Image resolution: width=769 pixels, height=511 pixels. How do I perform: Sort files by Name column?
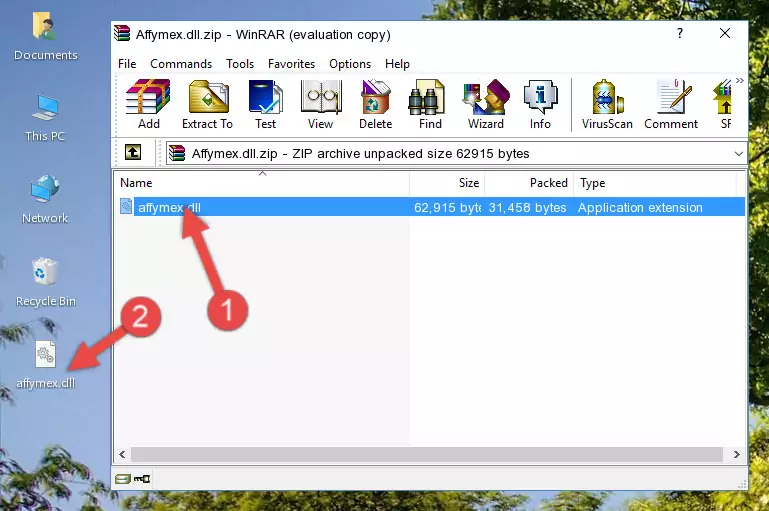click(262, 183)
